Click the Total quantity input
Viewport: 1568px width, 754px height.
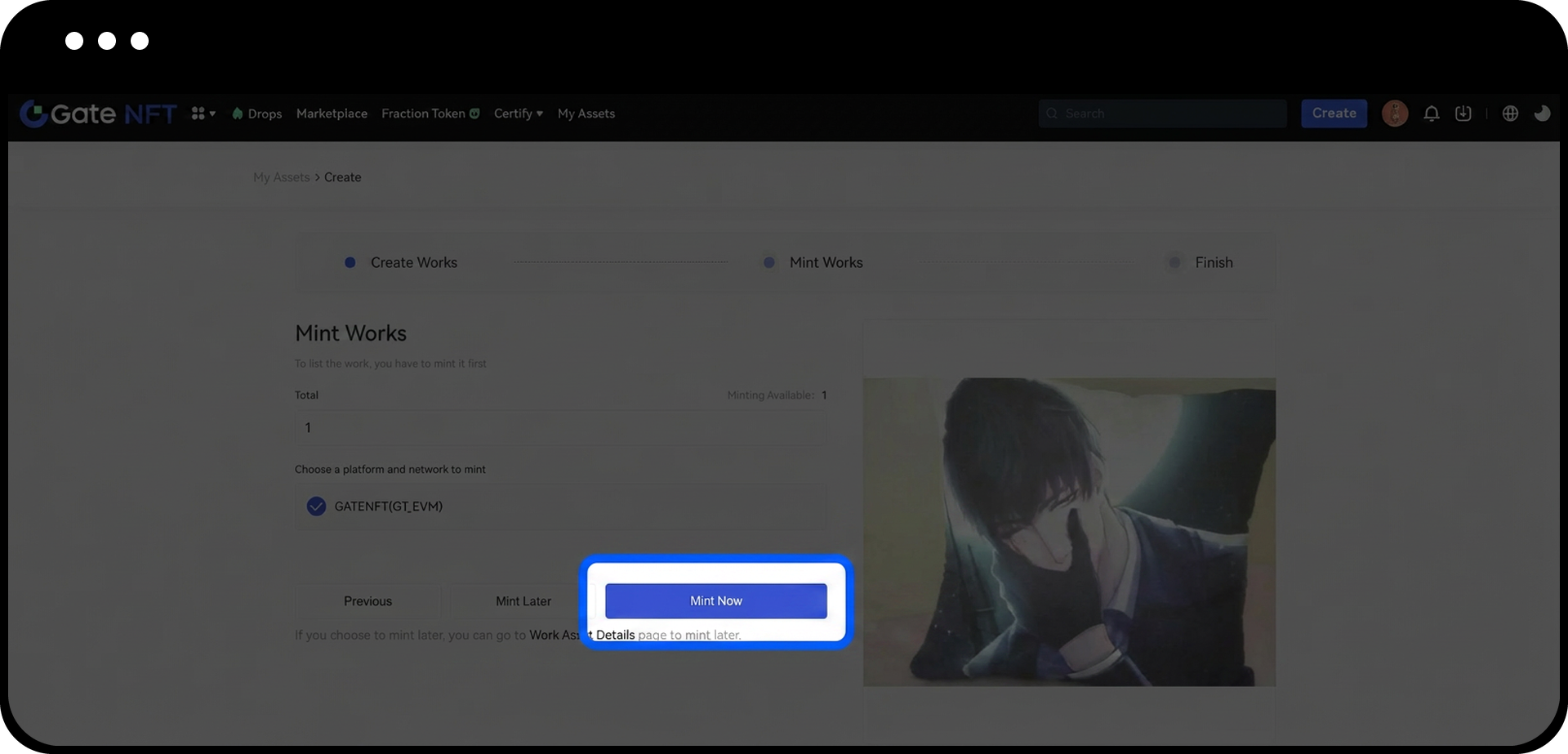click(x=560, y=427)
